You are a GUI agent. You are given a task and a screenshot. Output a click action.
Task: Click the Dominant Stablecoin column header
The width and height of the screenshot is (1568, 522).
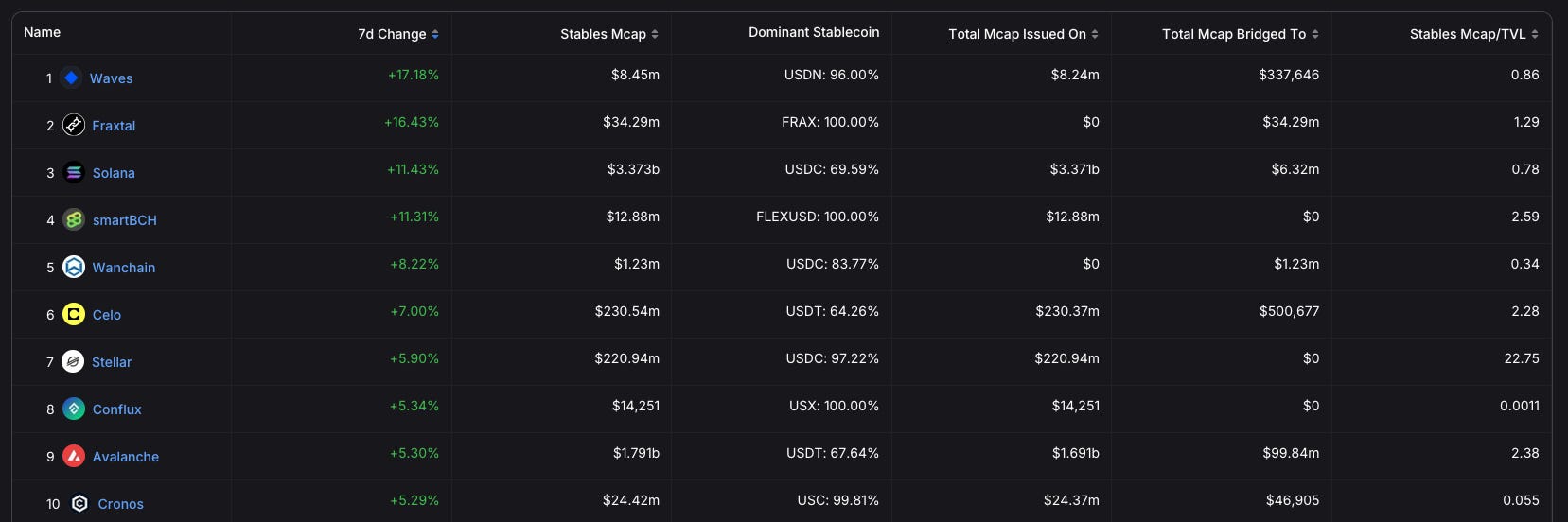tap(814, 32)
